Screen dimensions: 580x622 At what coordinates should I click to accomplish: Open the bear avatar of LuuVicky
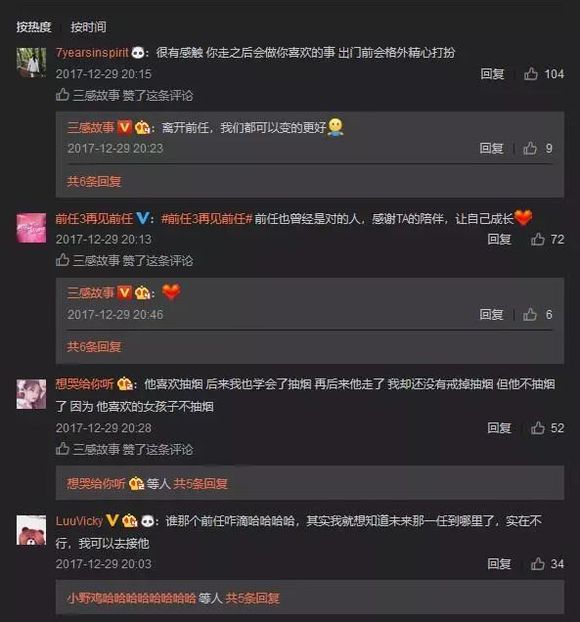point(31,530)
